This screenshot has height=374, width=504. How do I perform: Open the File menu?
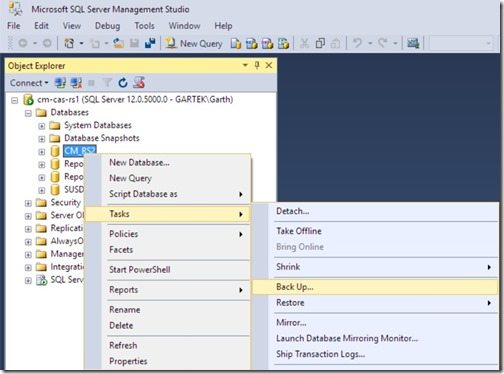tap(14, 26)
